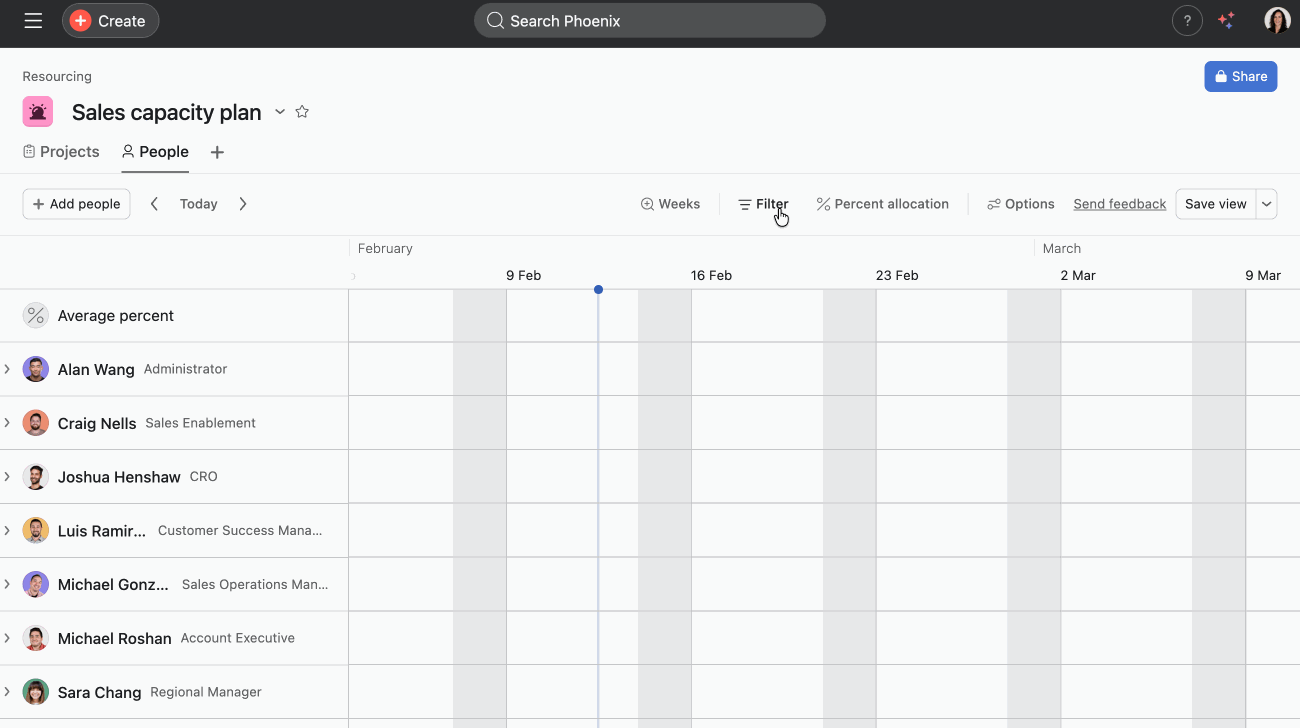
Task: Switch to the Projects tab
Action: [x=61, y=152]
